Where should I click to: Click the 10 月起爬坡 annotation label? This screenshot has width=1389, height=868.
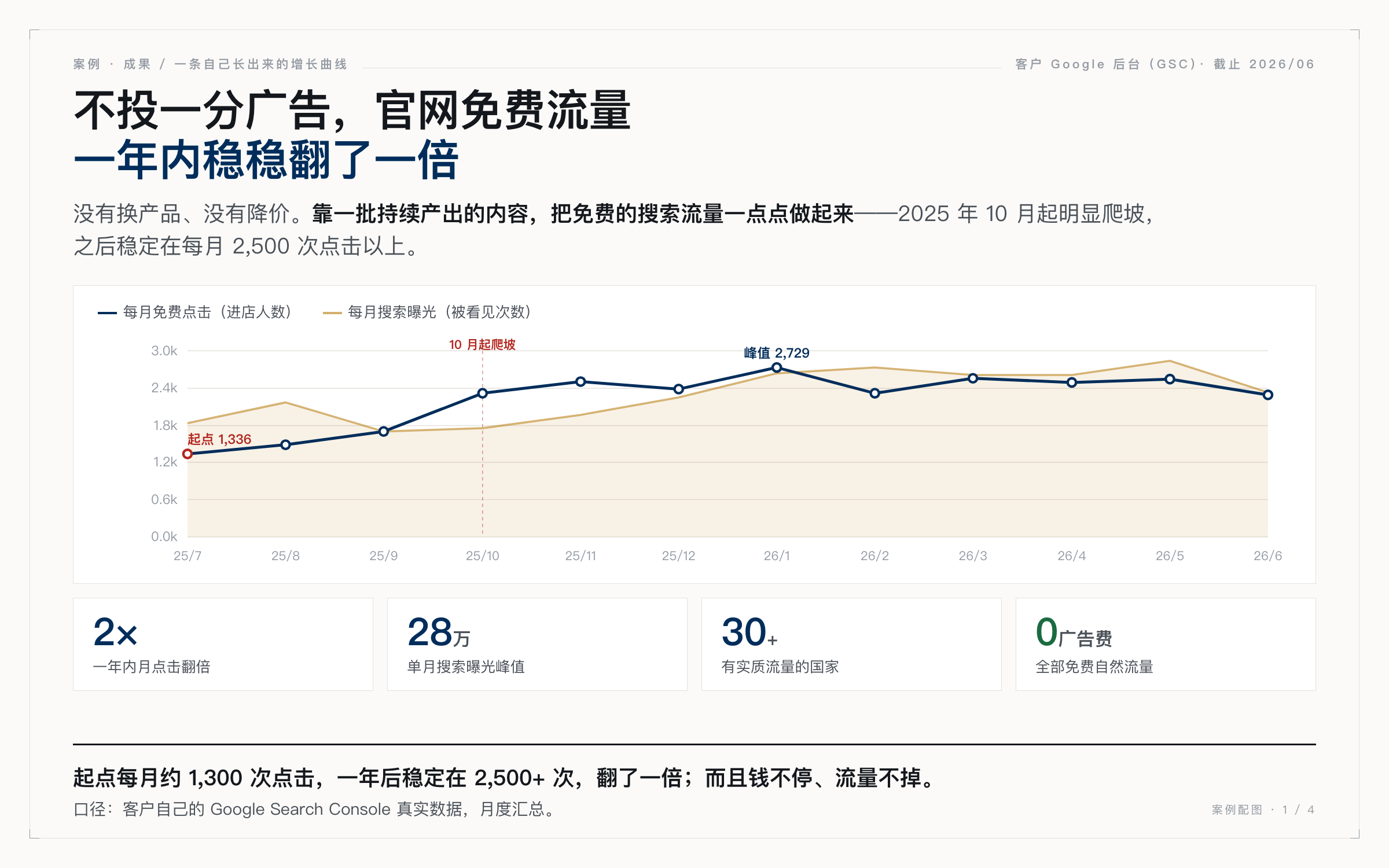[x=482, y=345]
